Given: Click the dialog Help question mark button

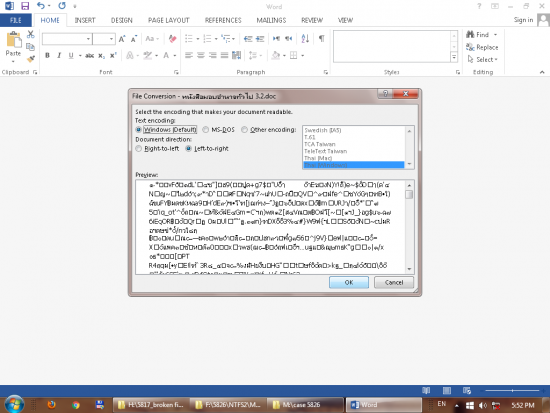Looking at the screenshot, I should tap(385, 94).
